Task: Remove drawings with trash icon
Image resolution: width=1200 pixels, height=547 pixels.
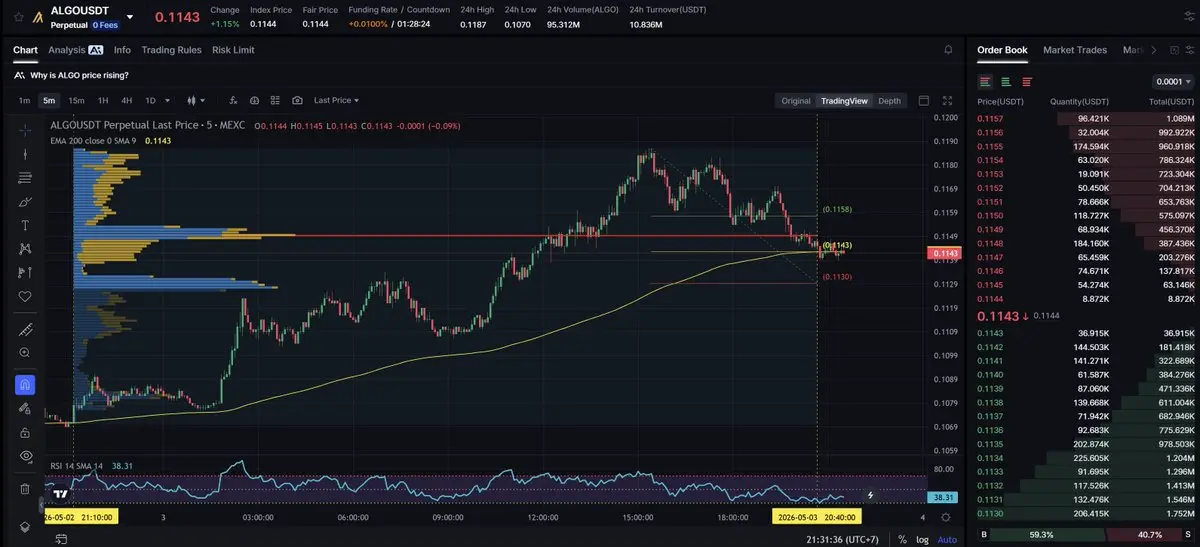Action: (x=25, y=488)
